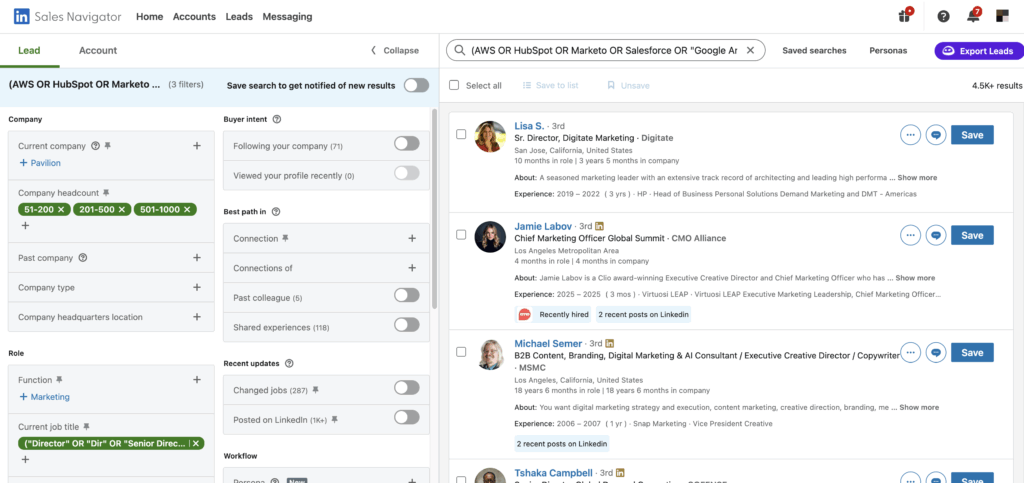
Task: Check the box for Michael Semer
Action: pos(461,352)
